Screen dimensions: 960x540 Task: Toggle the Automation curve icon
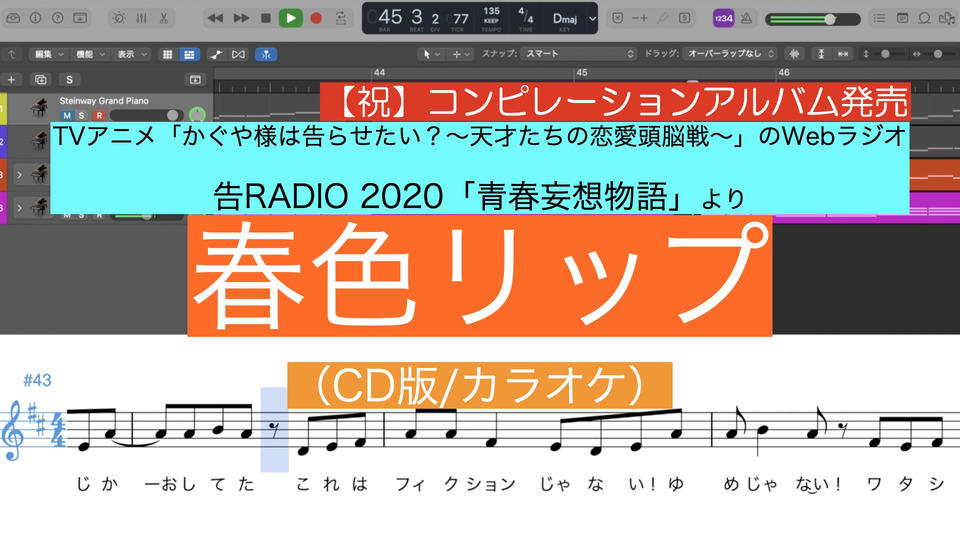[216, 54]
